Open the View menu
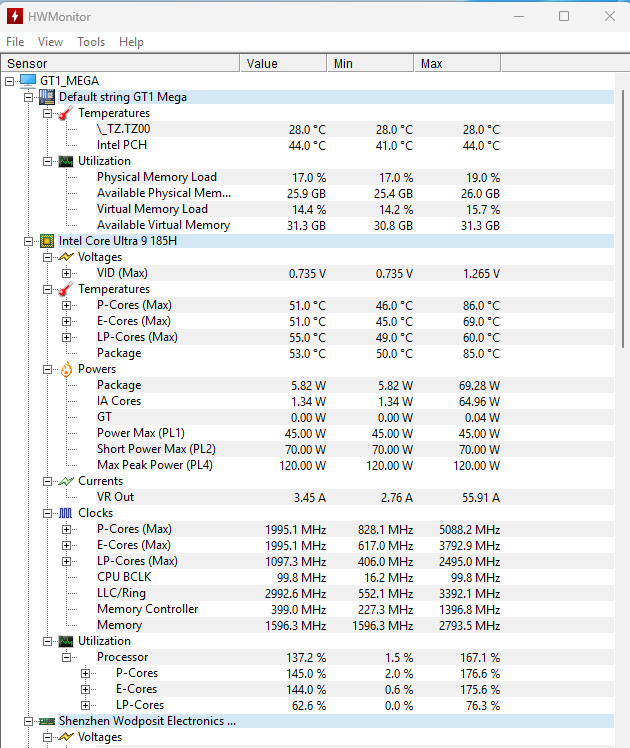This screenshot has height=748, width=630. coord(50,42)
